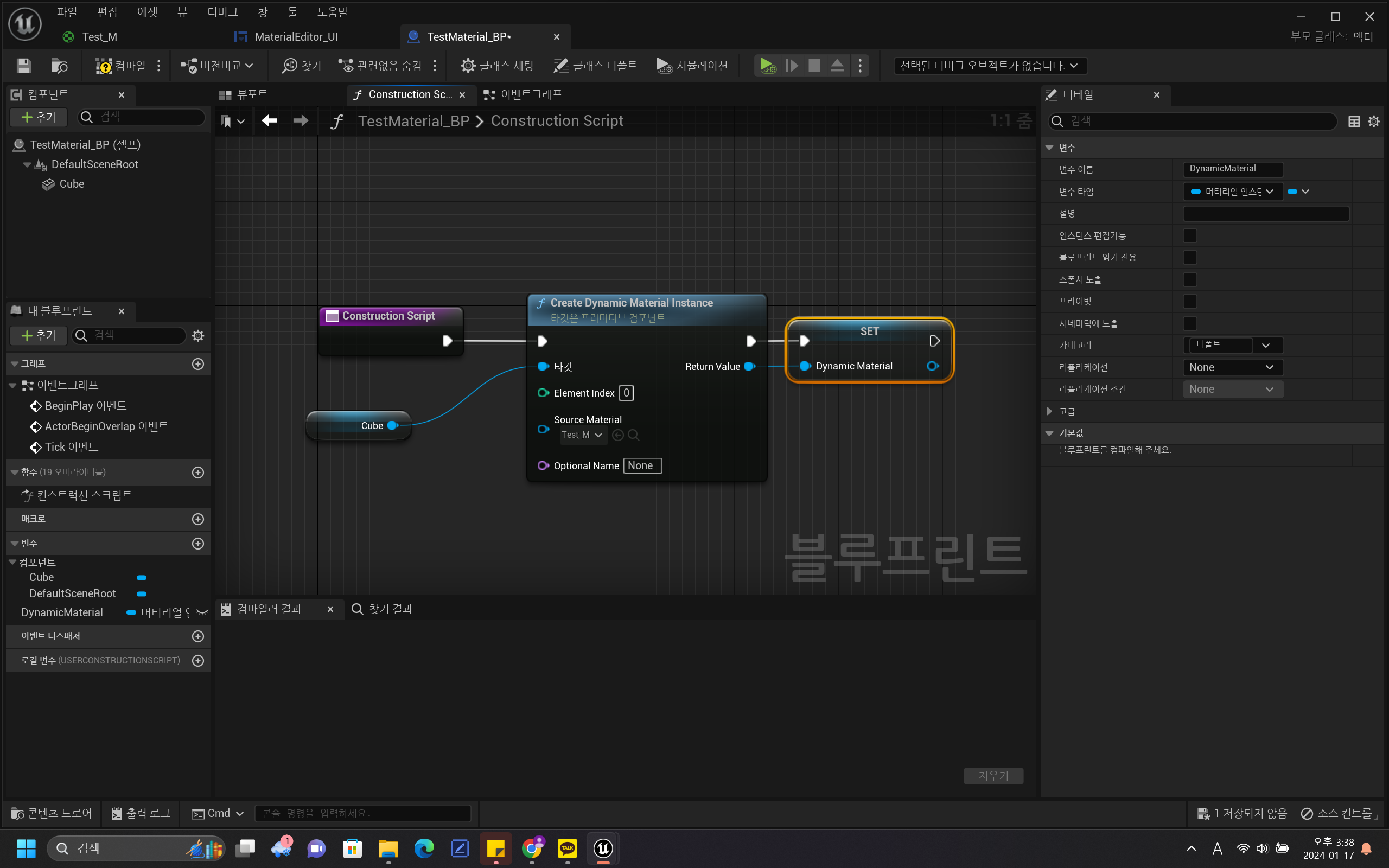Open the 디버그 menu
This screenshot has height=868, width=1389.
pyautogui.click(x=222, y=11)
